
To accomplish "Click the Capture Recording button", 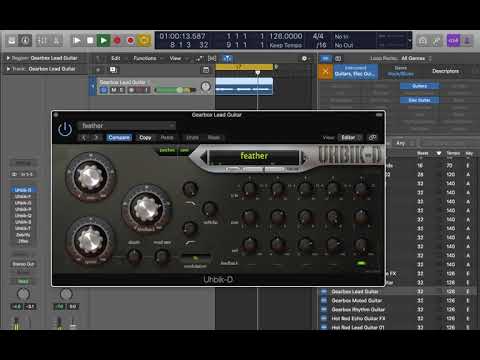I will click(x=130, y=41).
